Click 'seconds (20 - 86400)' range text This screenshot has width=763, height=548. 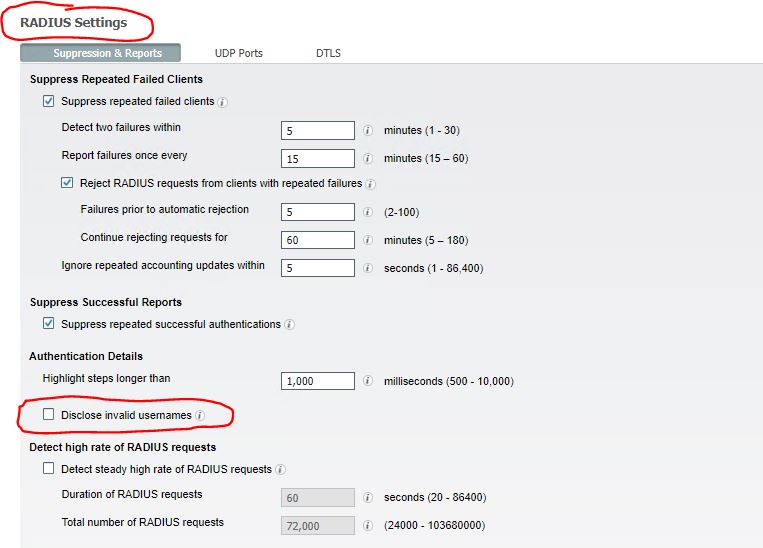(x=435, y=497)
